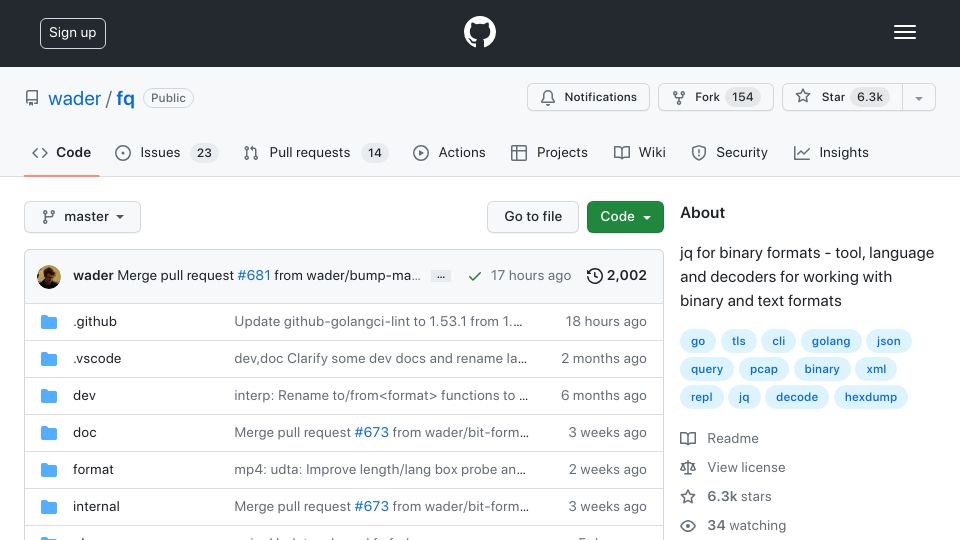This screenshot has height=540, width=960.
Task: Open the Pull requests tab
Action: click(x=315, y=152)
